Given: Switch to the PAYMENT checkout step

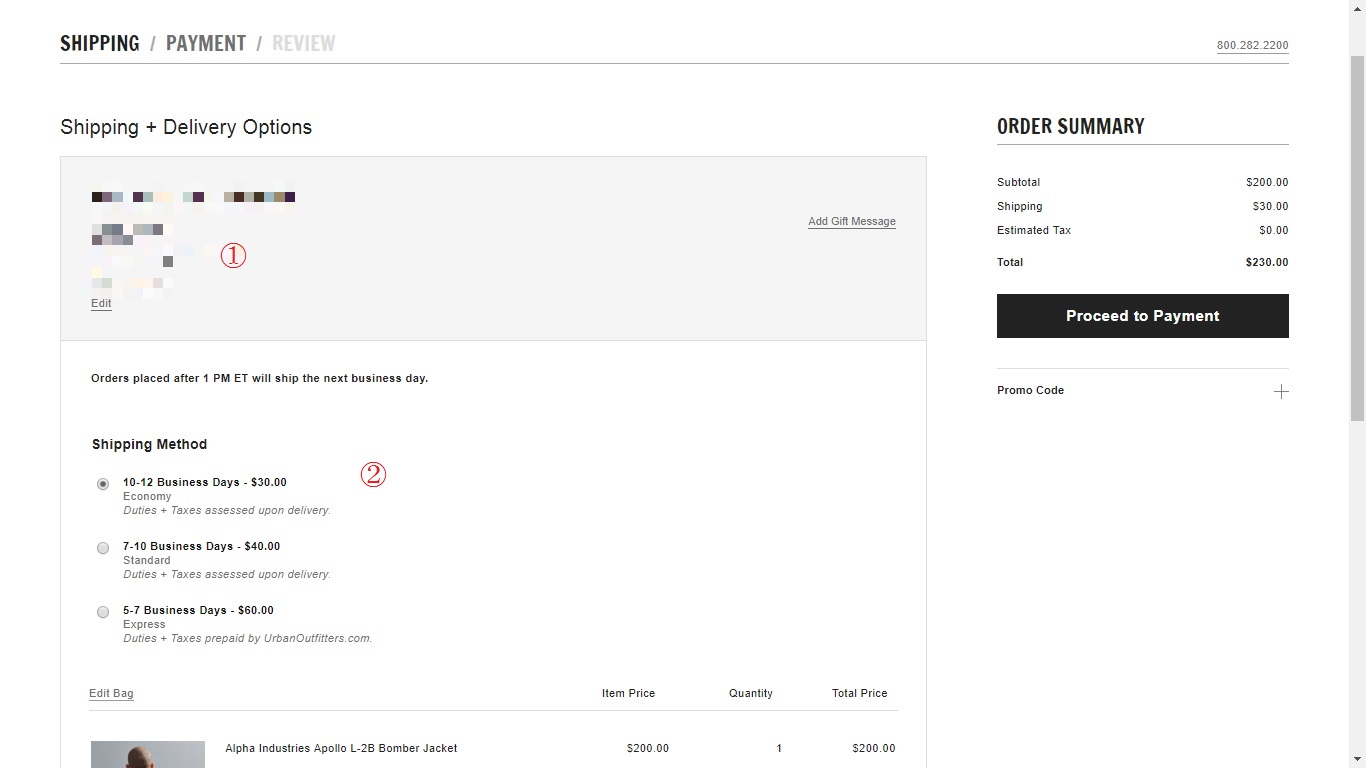Looking at the screenshot, I should (206, 44).
